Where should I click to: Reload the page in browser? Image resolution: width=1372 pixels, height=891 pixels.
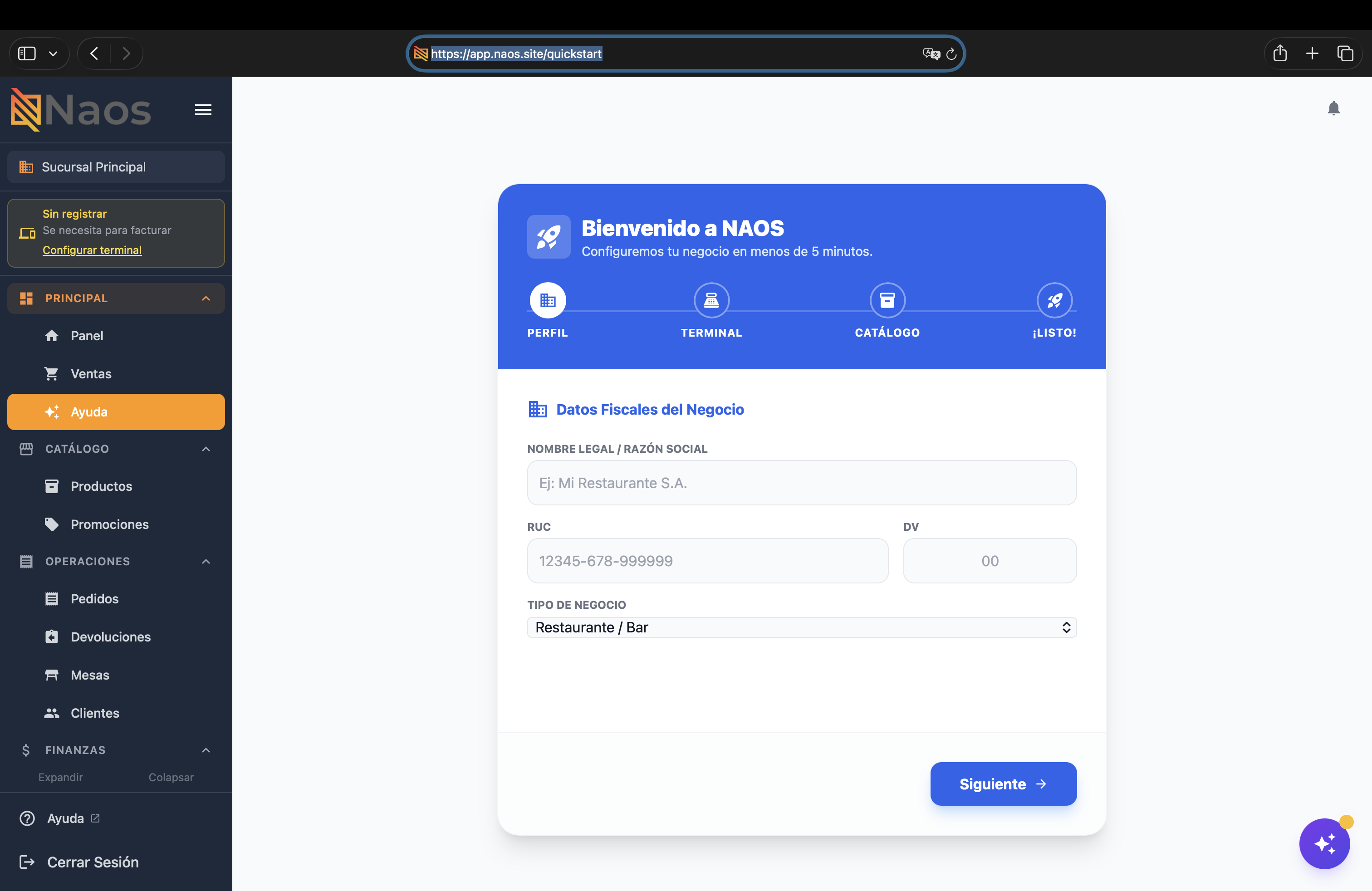pos(951,54)
